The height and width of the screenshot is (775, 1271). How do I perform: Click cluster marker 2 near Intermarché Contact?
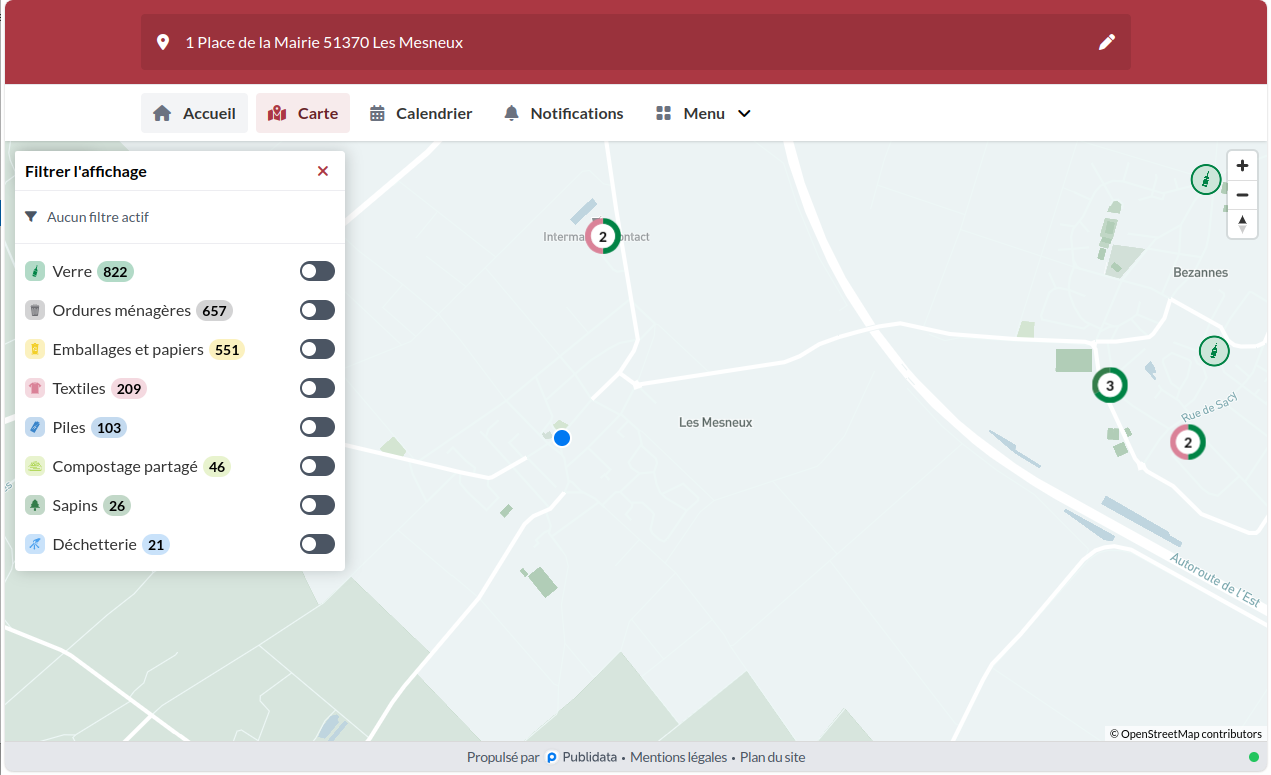603,237
